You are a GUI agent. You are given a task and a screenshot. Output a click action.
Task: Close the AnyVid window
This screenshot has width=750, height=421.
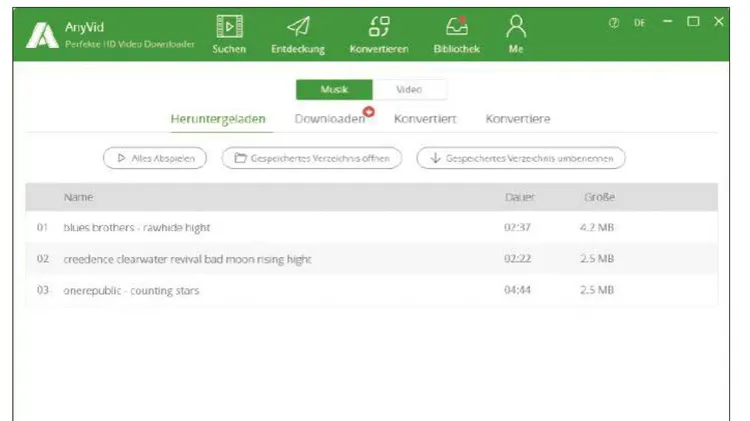pyautogui.click(x=718, y=22)
